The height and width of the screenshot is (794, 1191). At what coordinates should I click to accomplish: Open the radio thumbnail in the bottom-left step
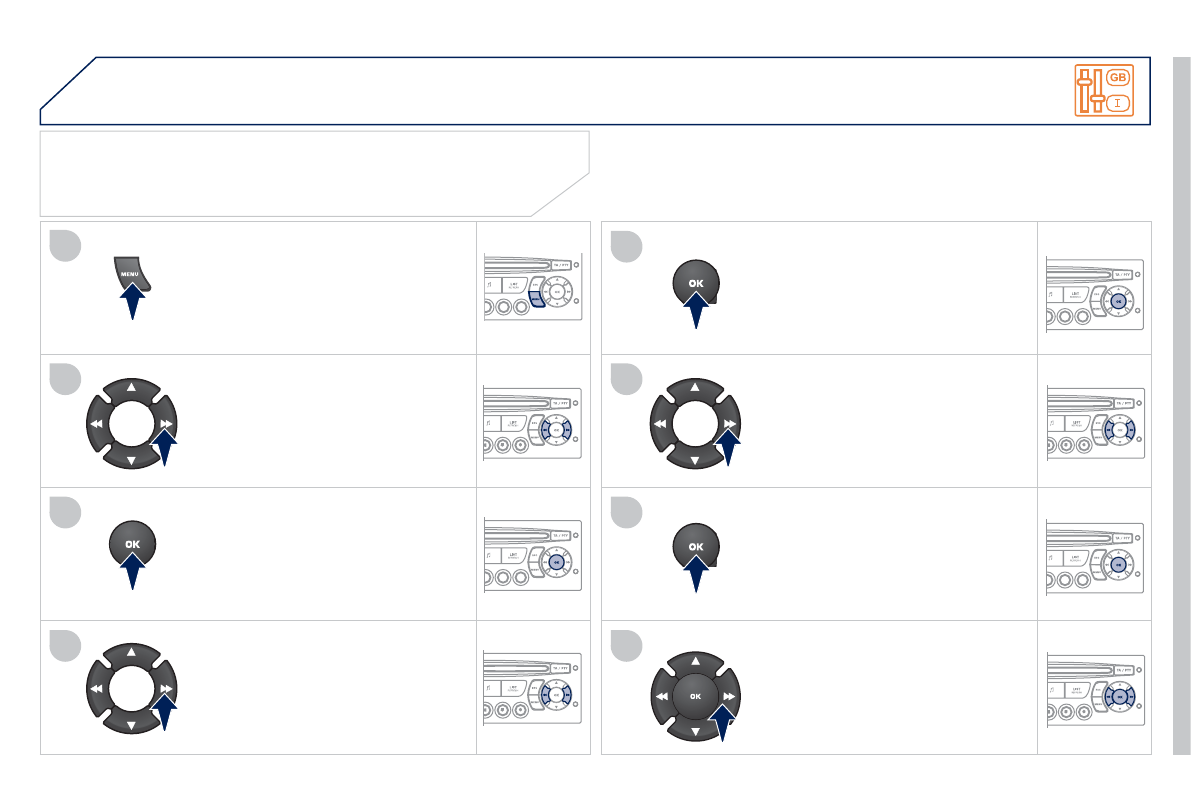533,688
